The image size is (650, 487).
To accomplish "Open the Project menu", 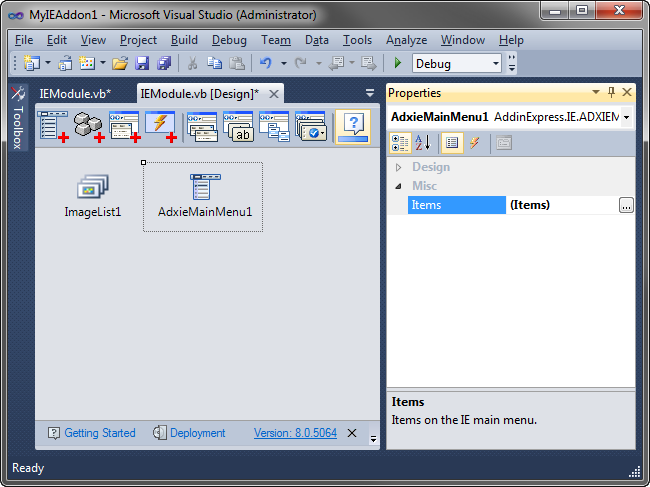I will pos(138,40).
